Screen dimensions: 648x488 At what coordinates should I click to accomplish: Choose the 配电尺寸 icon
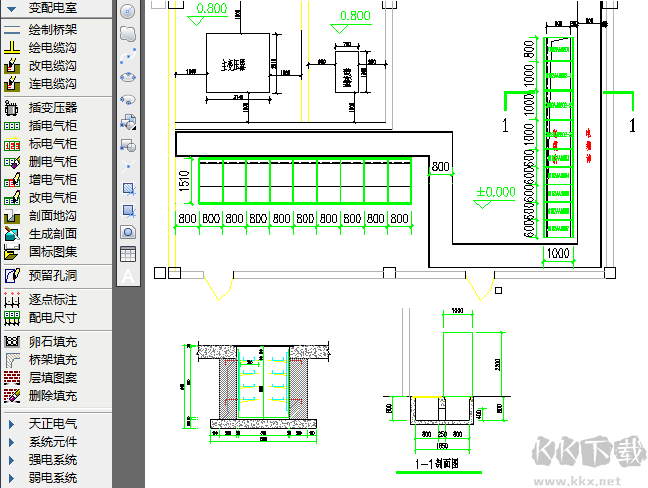pos(12,318)
